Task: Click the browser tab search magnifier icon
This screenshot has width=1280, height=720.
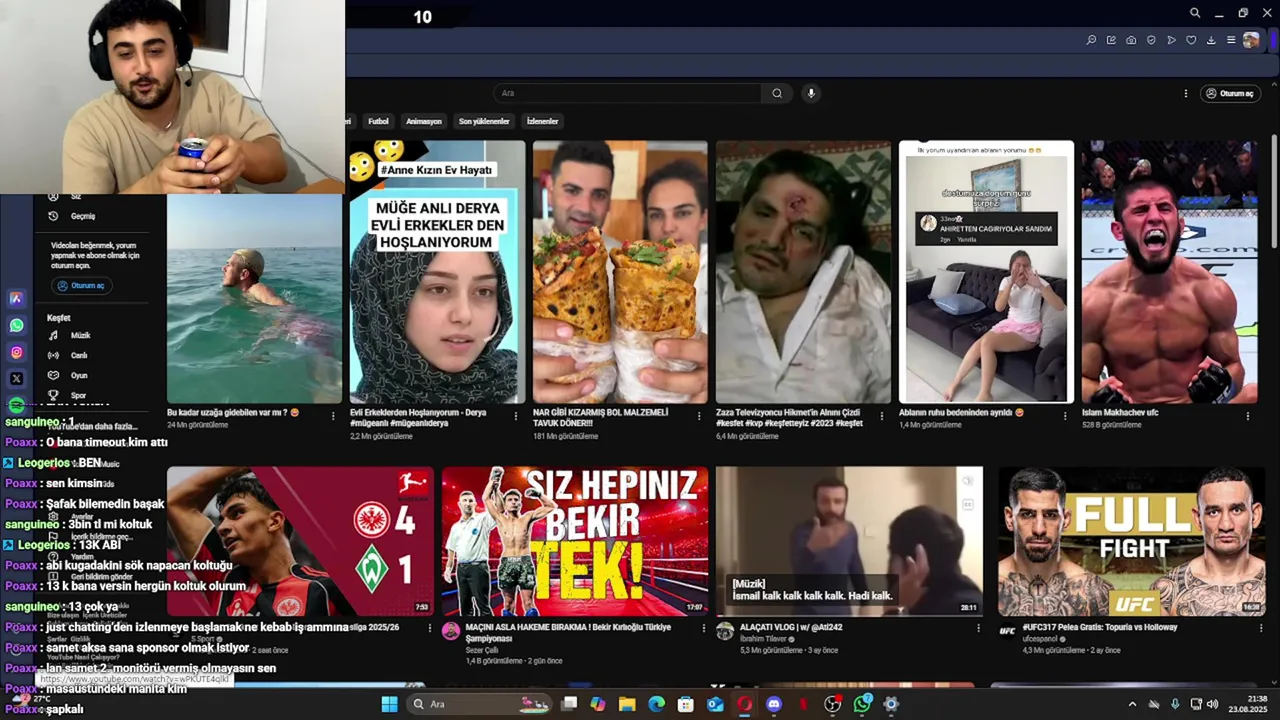Action: pyautogui.click(x=1195, y=13)
